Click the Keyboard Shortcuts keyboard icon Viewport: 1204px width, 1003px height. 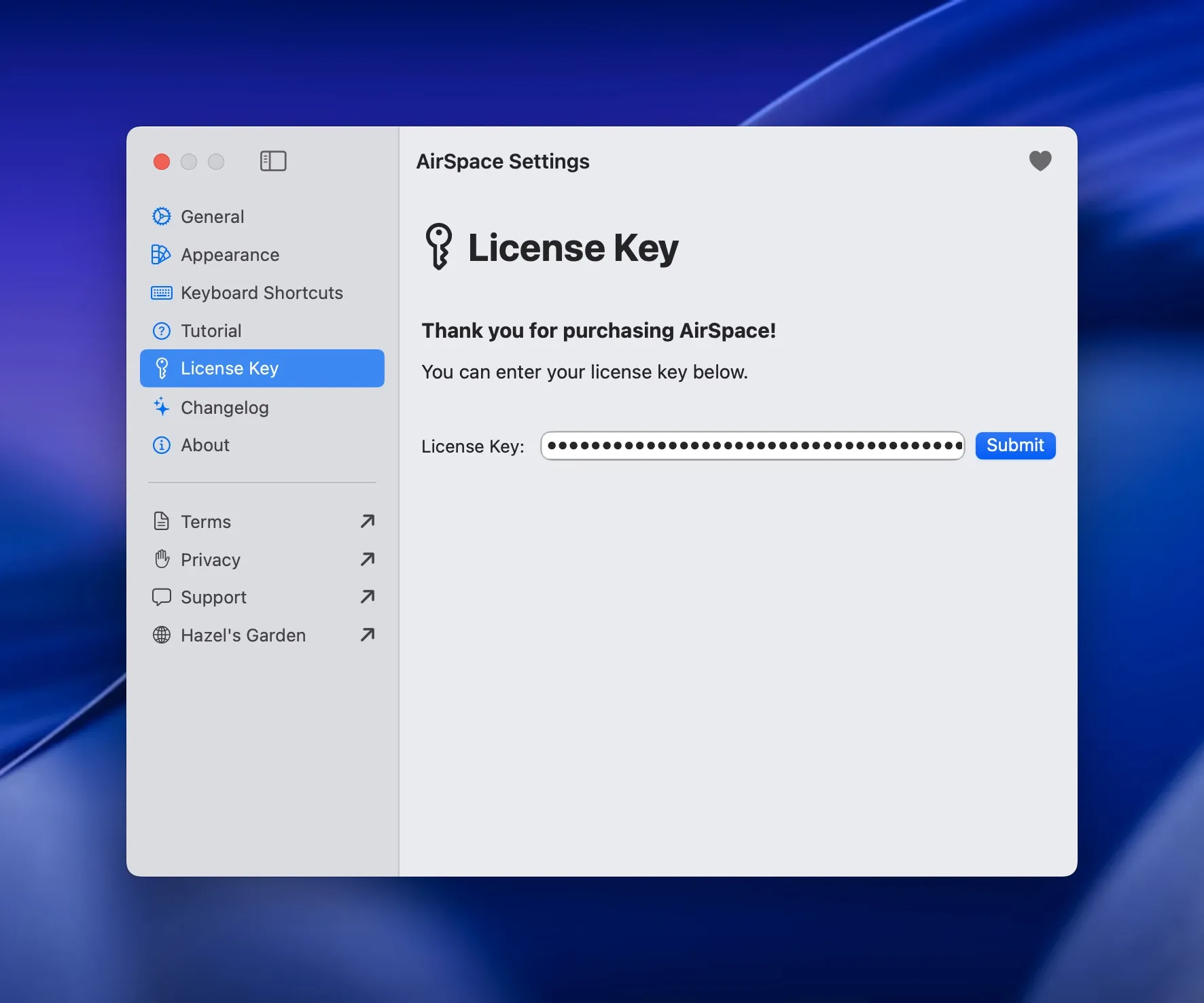(161, 293)
